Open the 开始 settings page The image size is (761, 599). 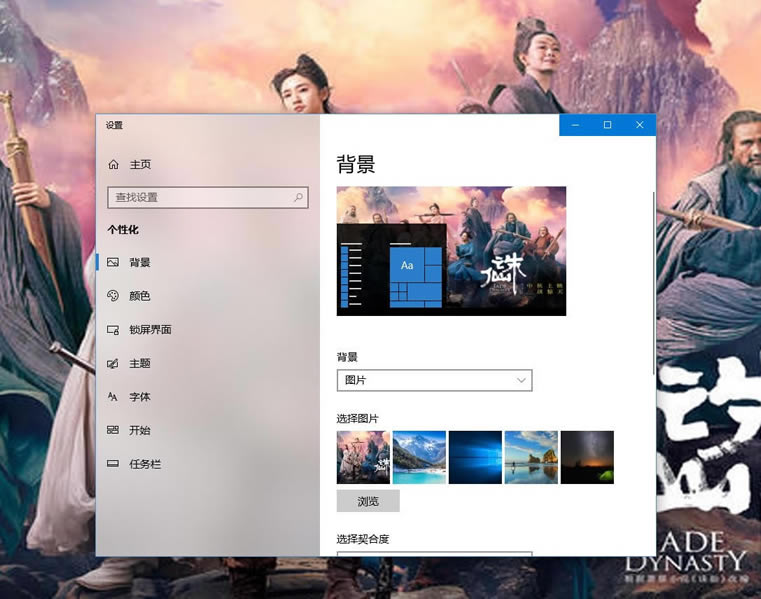coord(140,431)
